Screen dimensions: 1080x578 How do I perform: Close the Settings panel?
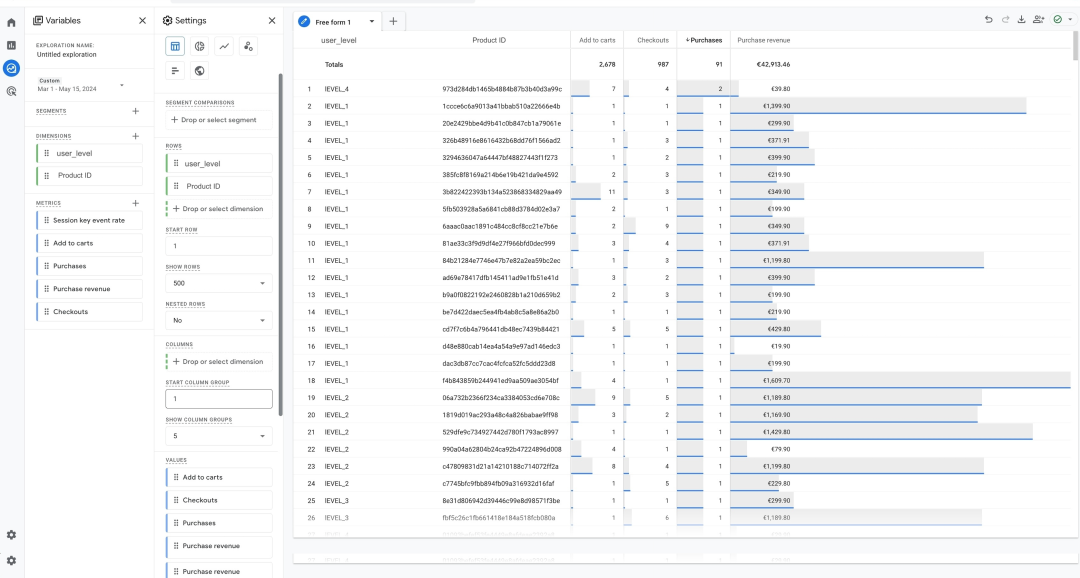pyautogui.click(x=272, y=21)
